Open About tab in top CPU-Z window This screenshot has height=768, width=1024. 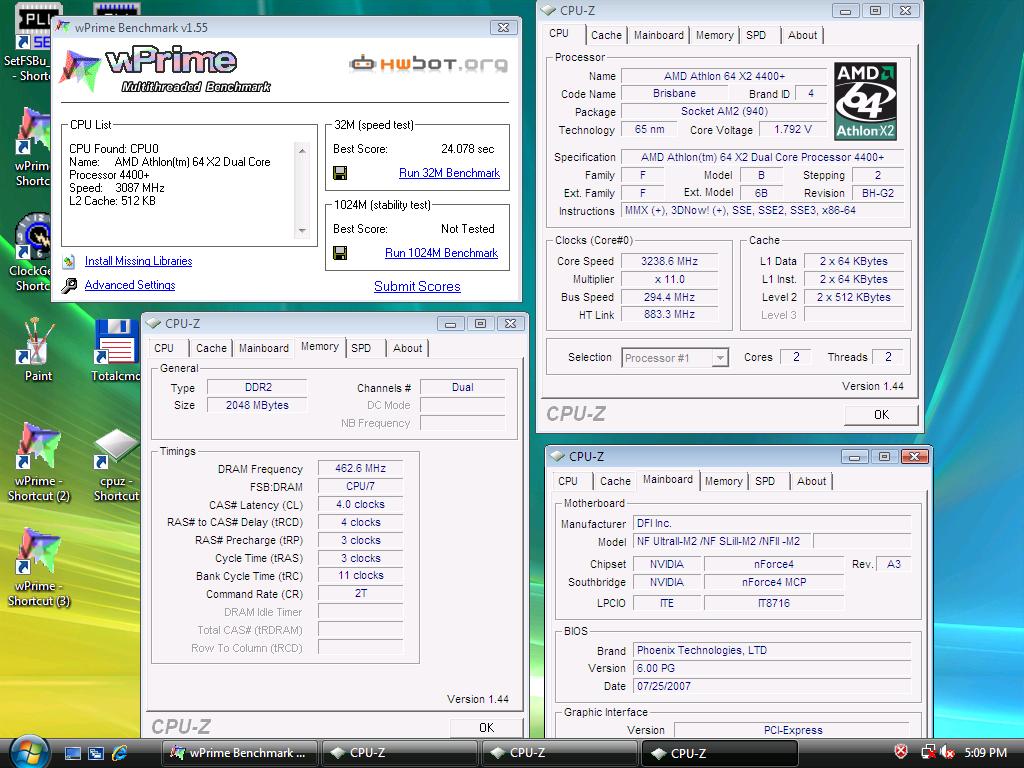click(803, 35)
